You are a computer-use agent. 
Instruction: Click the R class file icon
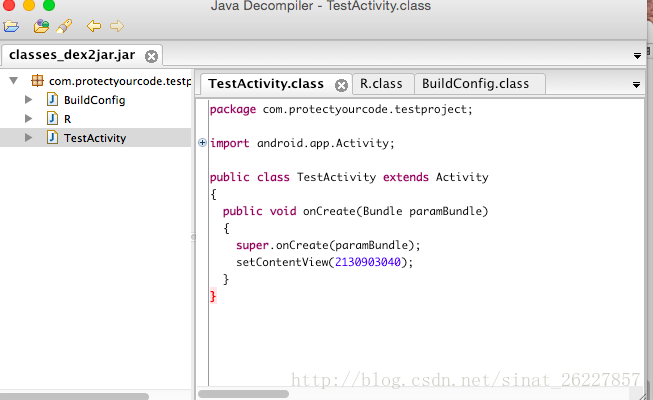click(53, 119)
